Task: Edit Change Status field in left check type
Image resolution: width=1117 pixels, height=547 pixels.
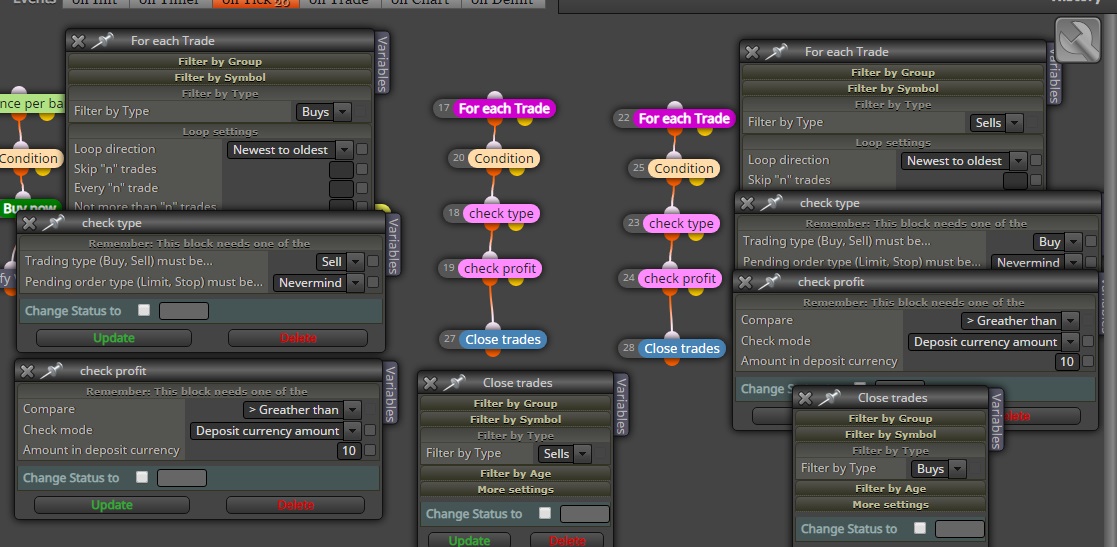Action: click(184, 311)
